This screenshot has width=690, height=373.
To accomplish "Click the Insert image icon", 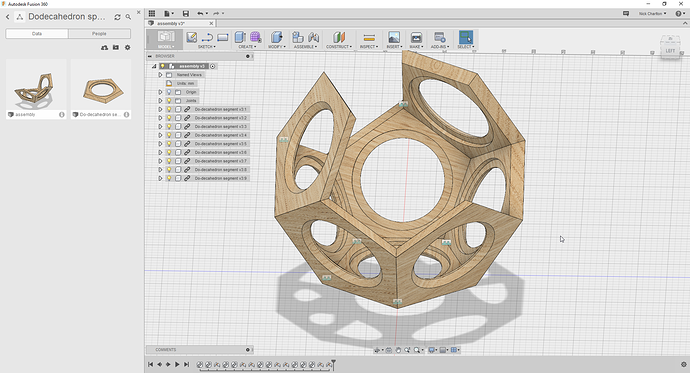I will (394, 37).
